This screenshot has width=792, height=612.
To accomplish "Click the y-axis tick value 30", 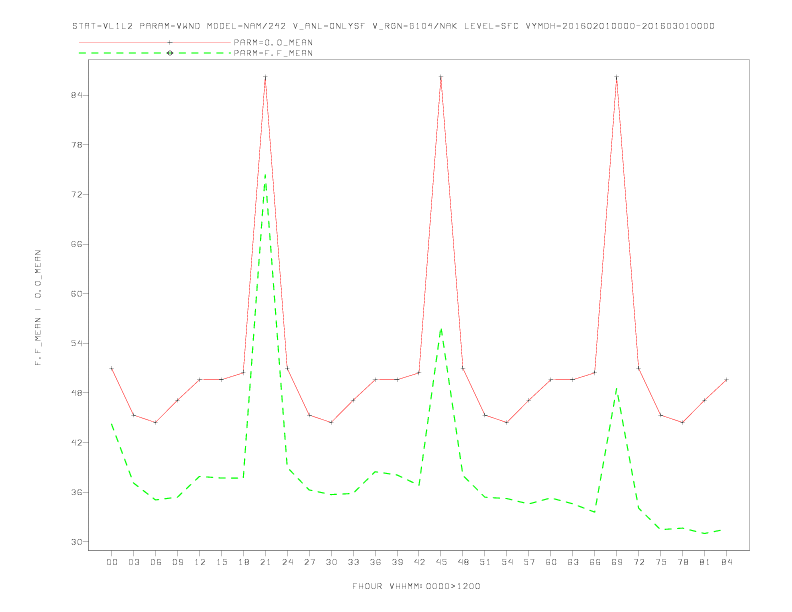I will click(x=76, y=542).
